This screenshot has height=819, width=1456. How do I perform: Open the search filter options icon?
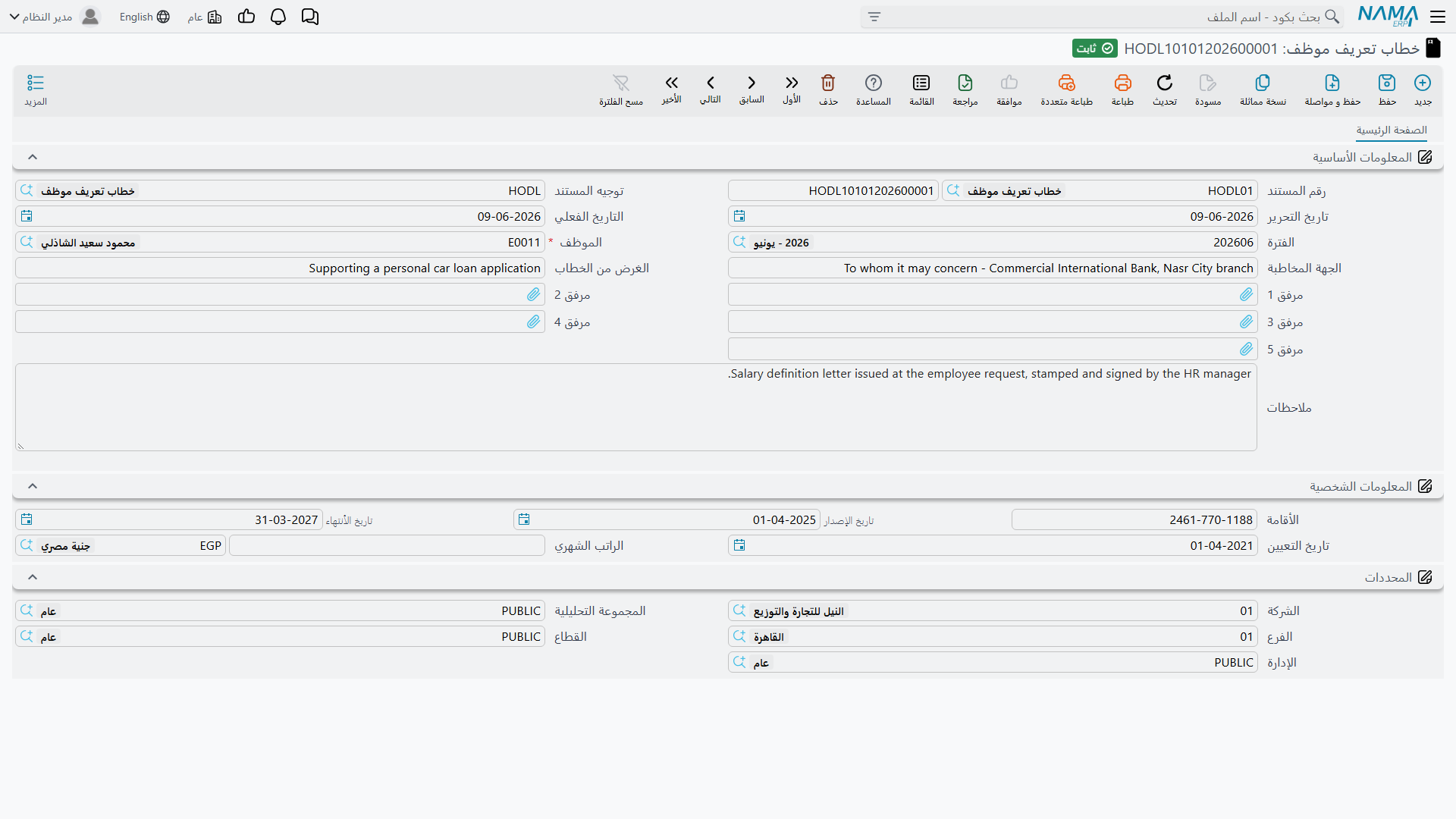pyautogui.click(x=874, y=17)
